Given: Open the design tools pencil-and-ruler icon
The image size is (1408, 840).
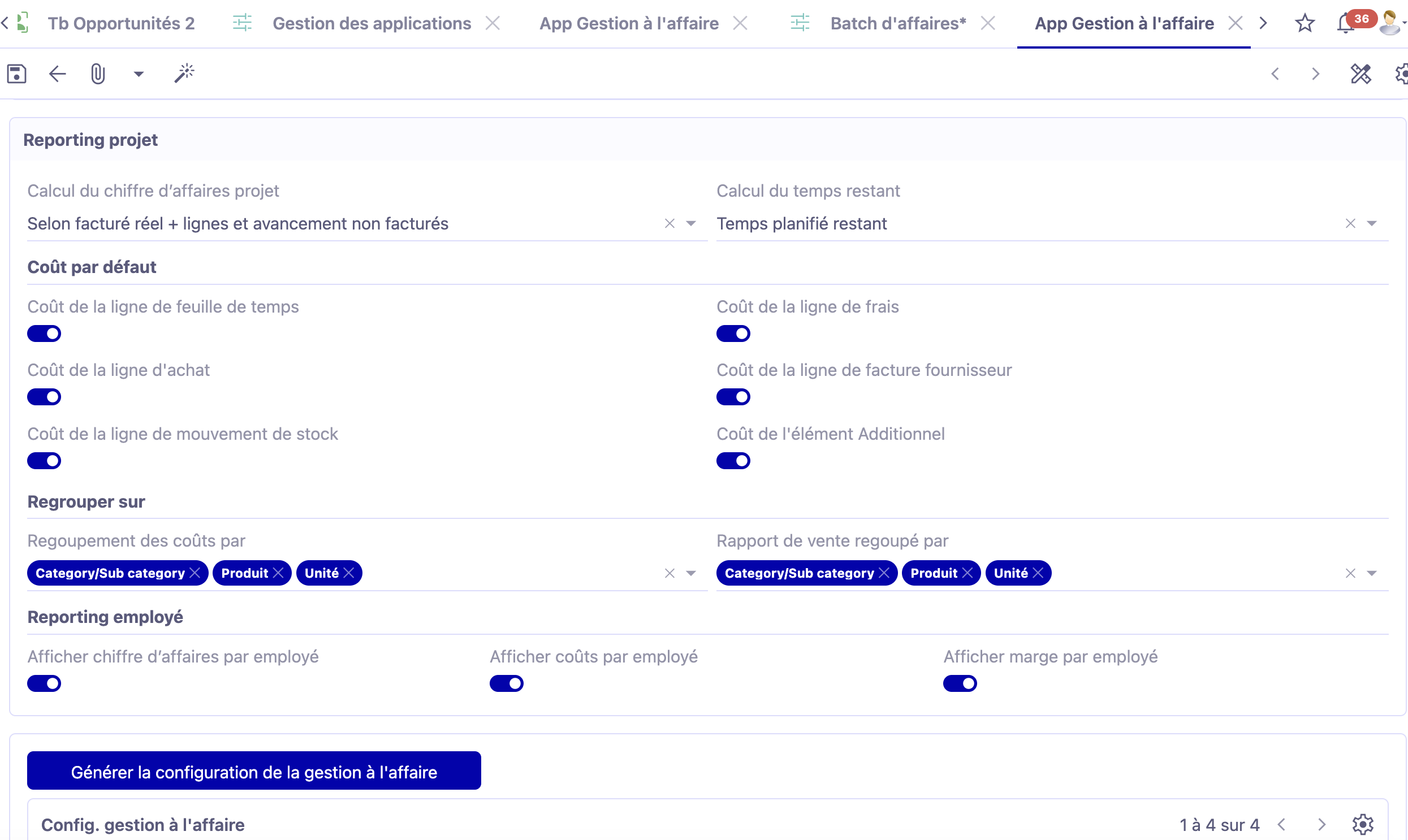Looking at the screenshot, I should (1361, 74).
